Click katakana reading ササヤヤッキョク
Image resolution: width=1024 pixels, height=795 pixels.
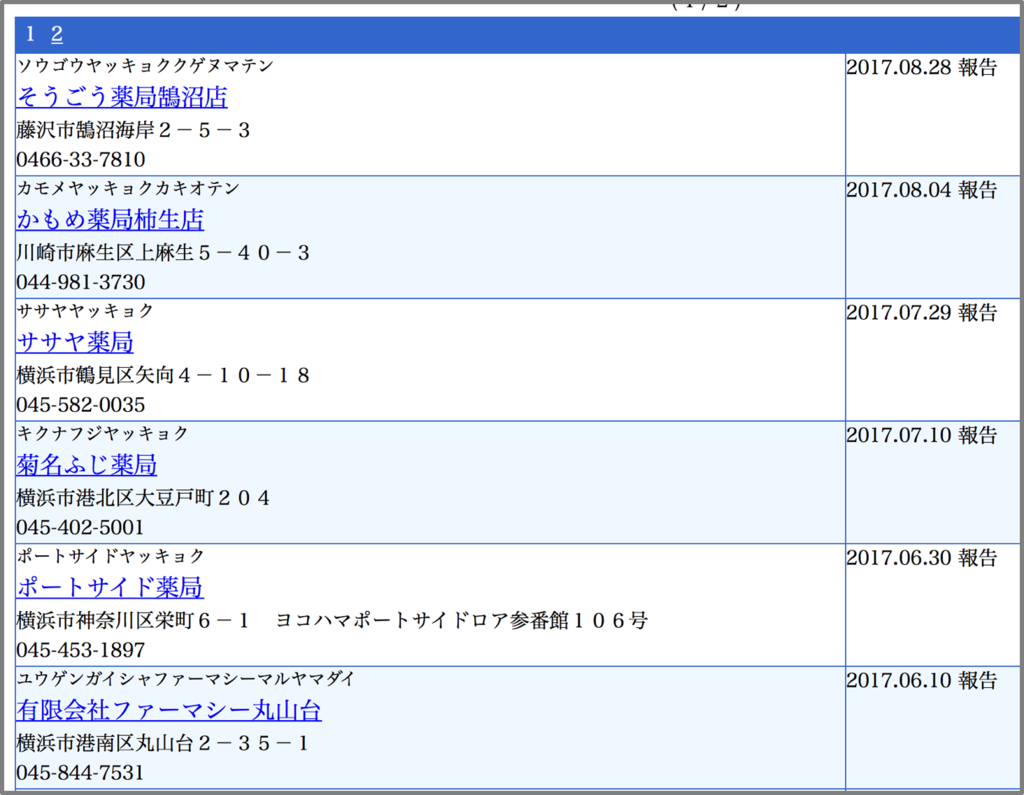[86, 311]
